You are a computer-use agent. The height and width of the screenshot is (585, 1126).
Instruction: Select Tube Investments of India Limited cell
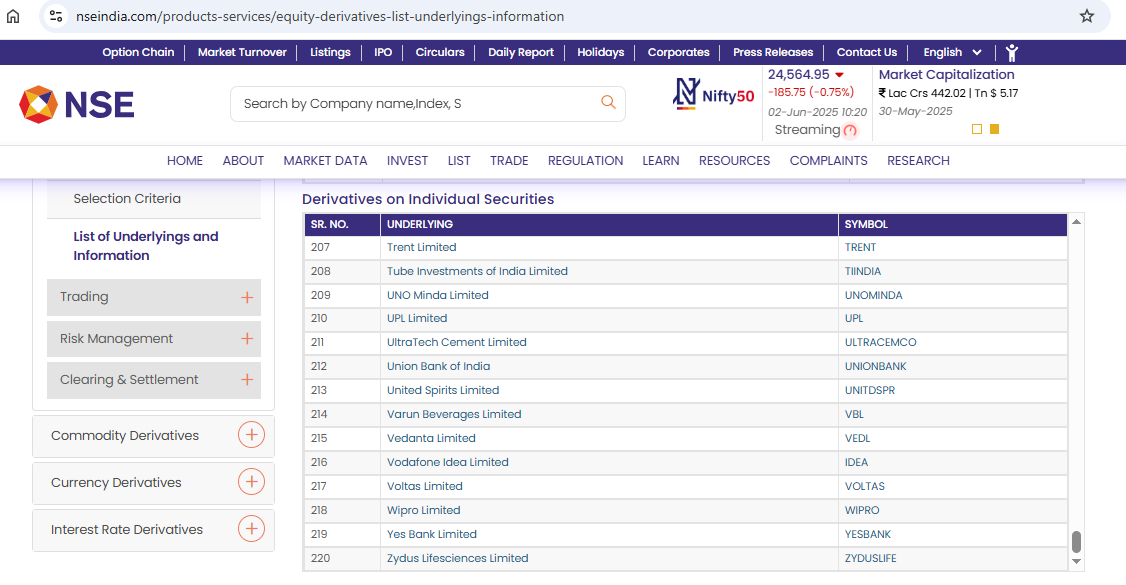coord(609,271)
